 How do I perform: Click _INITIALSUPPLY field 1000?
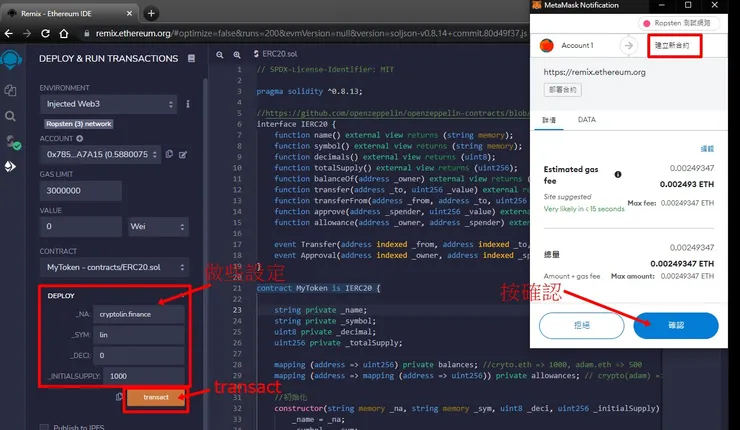coord(144,376)
